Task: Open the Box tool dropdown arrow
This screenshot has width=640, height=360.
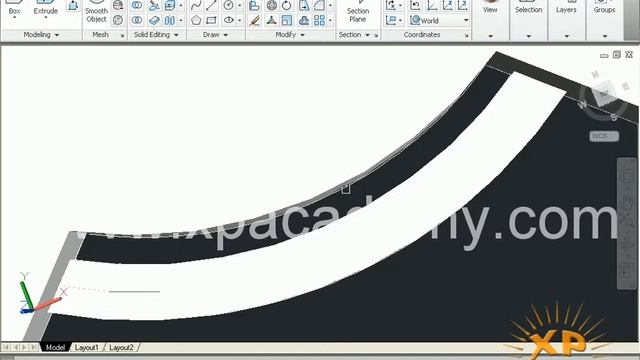Action: click(15, 18)
